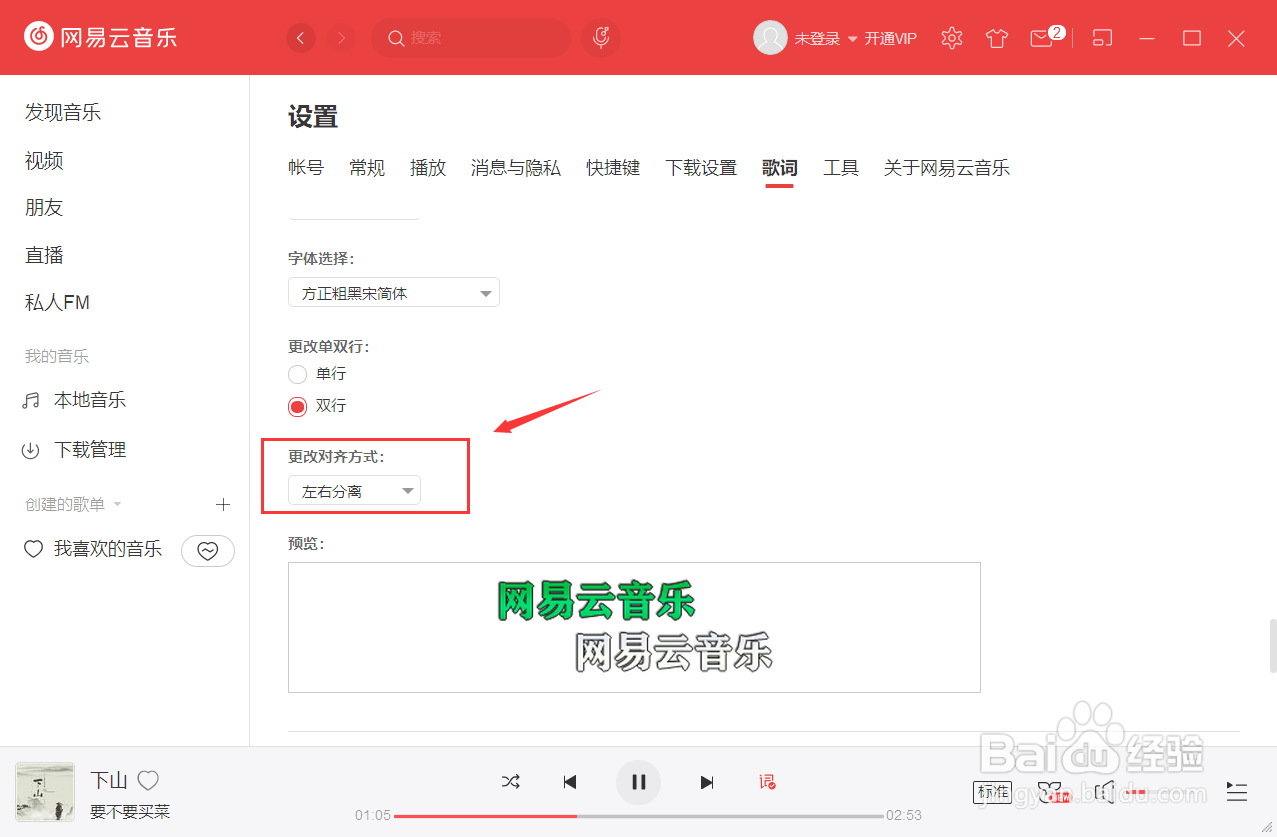
Task: Mute the volume speaker icon
Action: point(1104,793)
